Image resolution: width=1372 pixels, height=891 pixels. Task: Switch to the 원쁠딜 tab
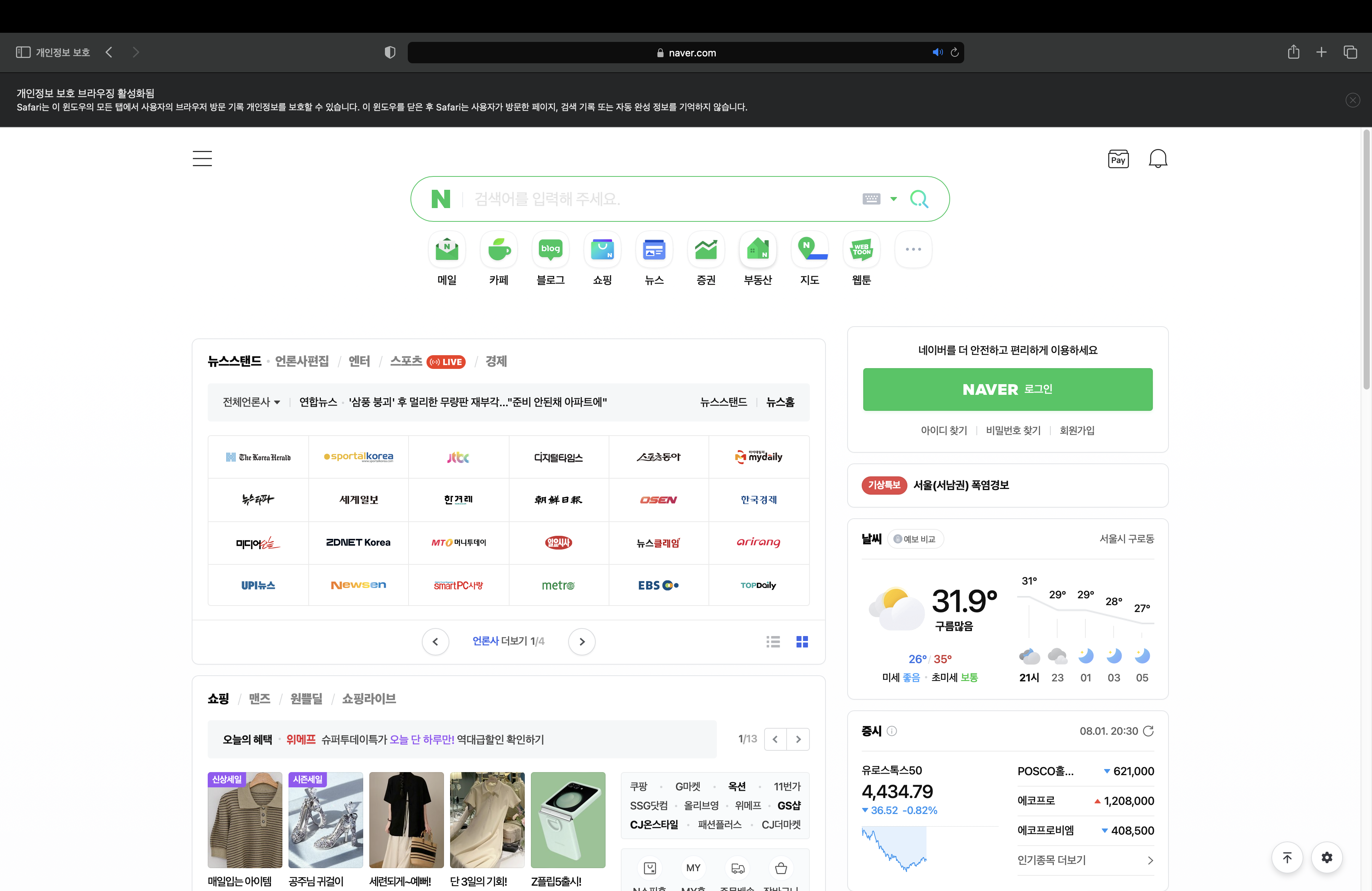coord(306,699)
